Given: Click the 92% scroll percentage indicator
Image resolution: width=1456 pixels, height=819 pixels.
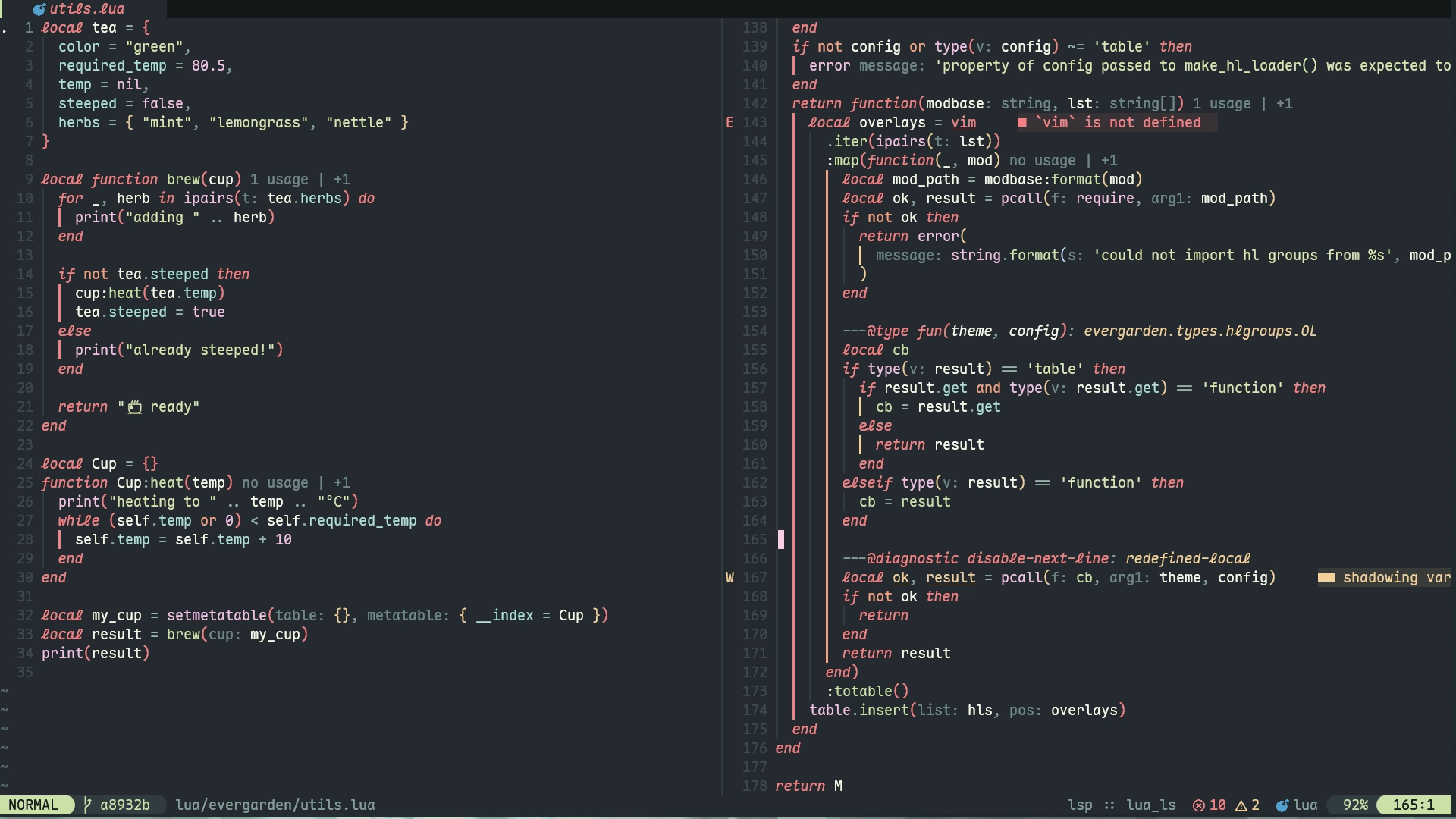Looking at the screenshot, I should point(1355,805).
